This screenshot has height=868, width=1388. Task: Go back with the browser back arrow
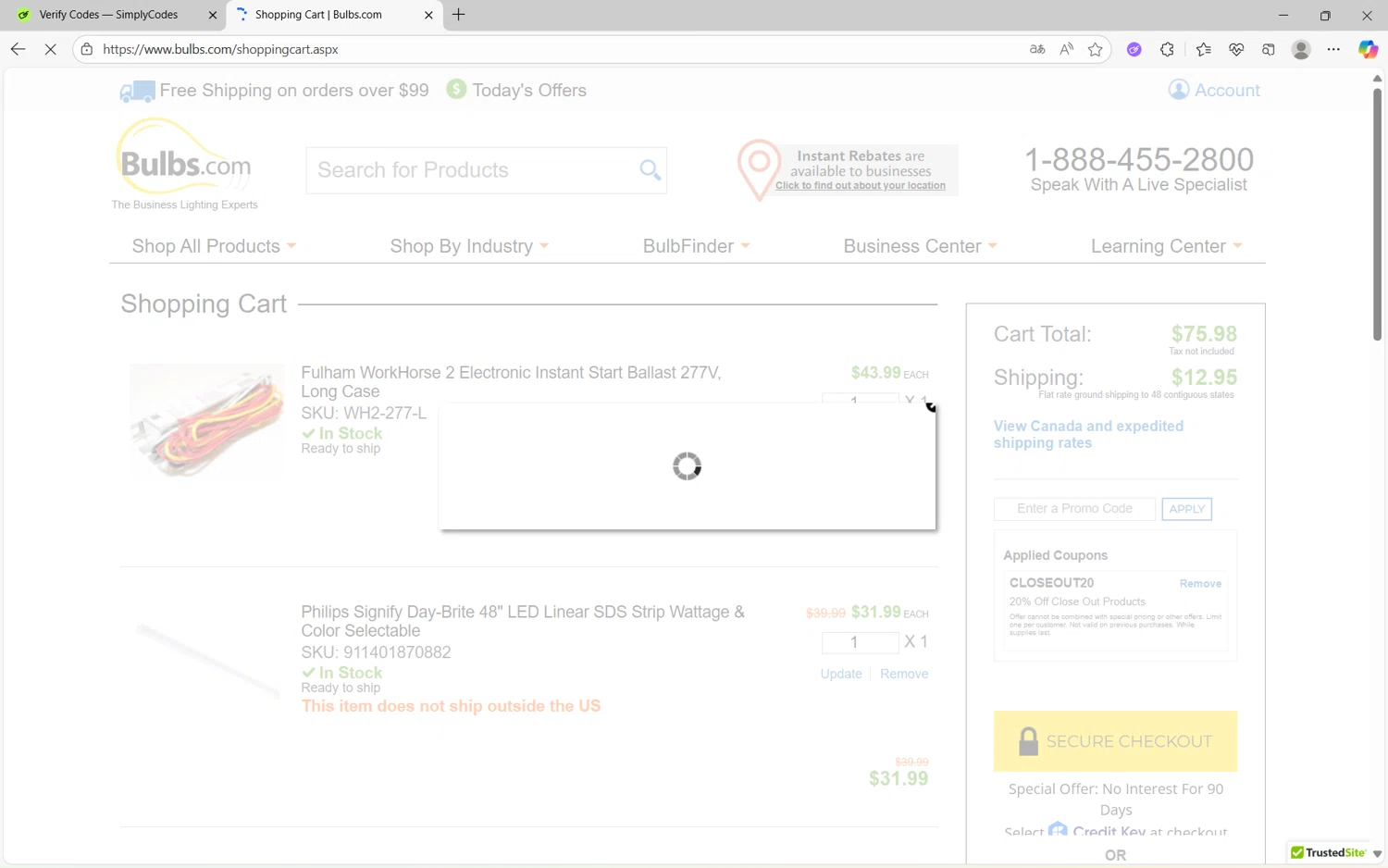coord(19,49)
